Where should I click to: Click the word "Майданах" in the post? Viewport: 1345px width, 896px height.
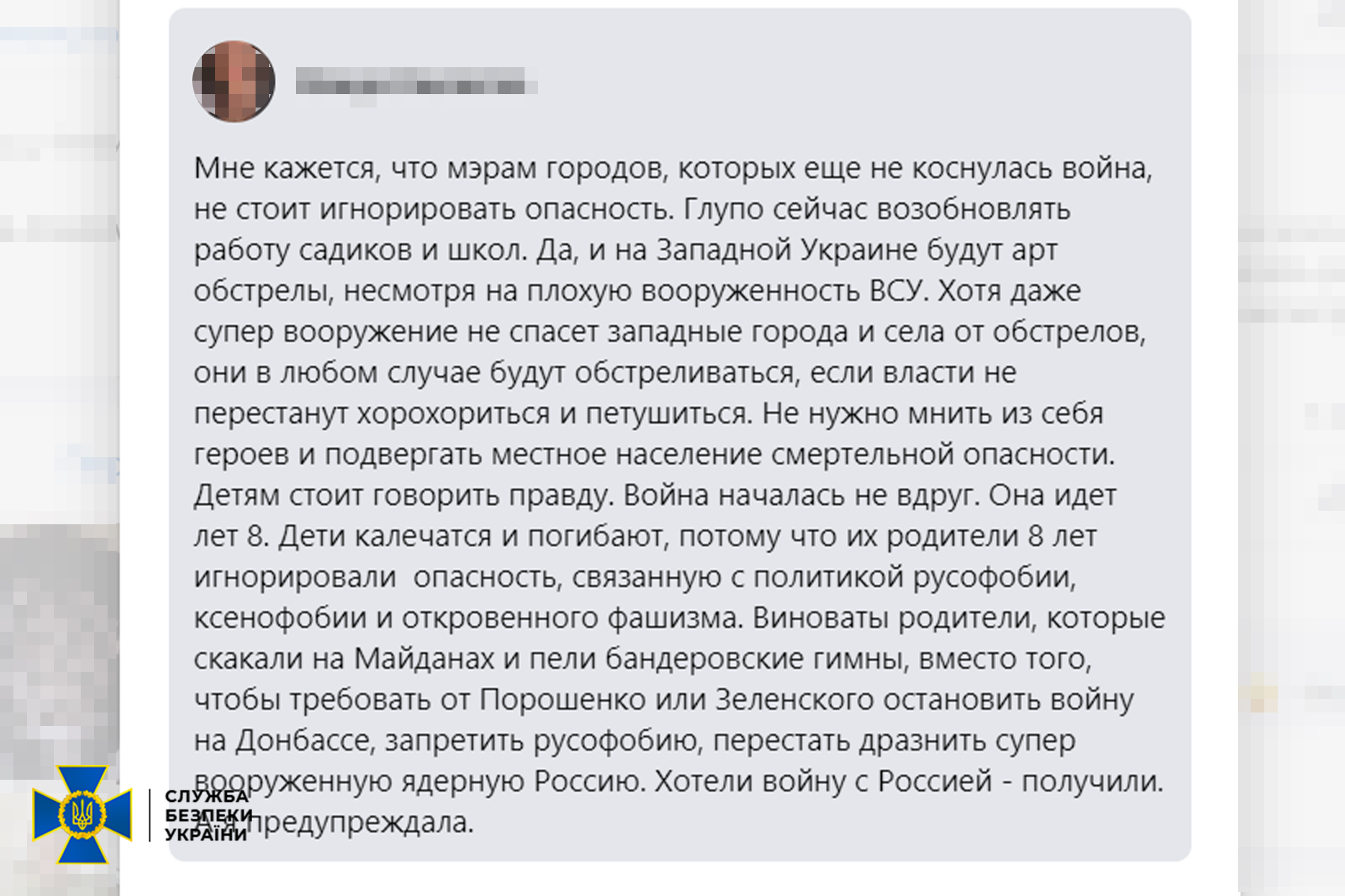pos(424,659)
